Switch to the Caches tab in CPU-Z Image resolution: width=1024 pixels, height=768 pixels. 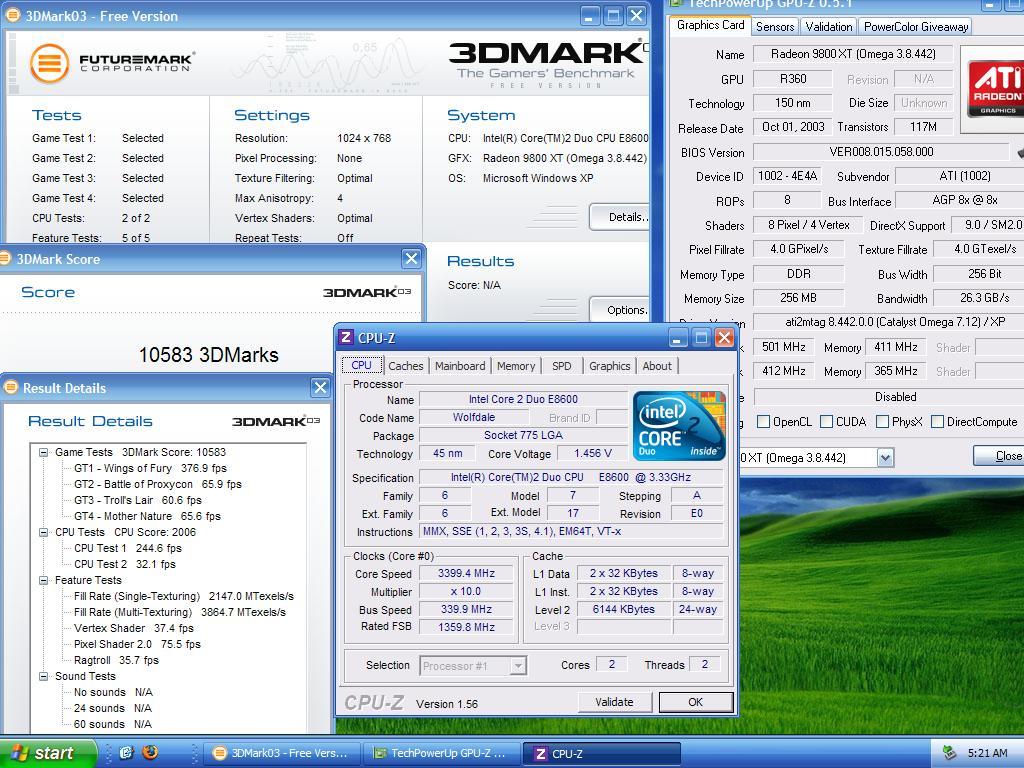pyautogui.click(x=406, y=366)
